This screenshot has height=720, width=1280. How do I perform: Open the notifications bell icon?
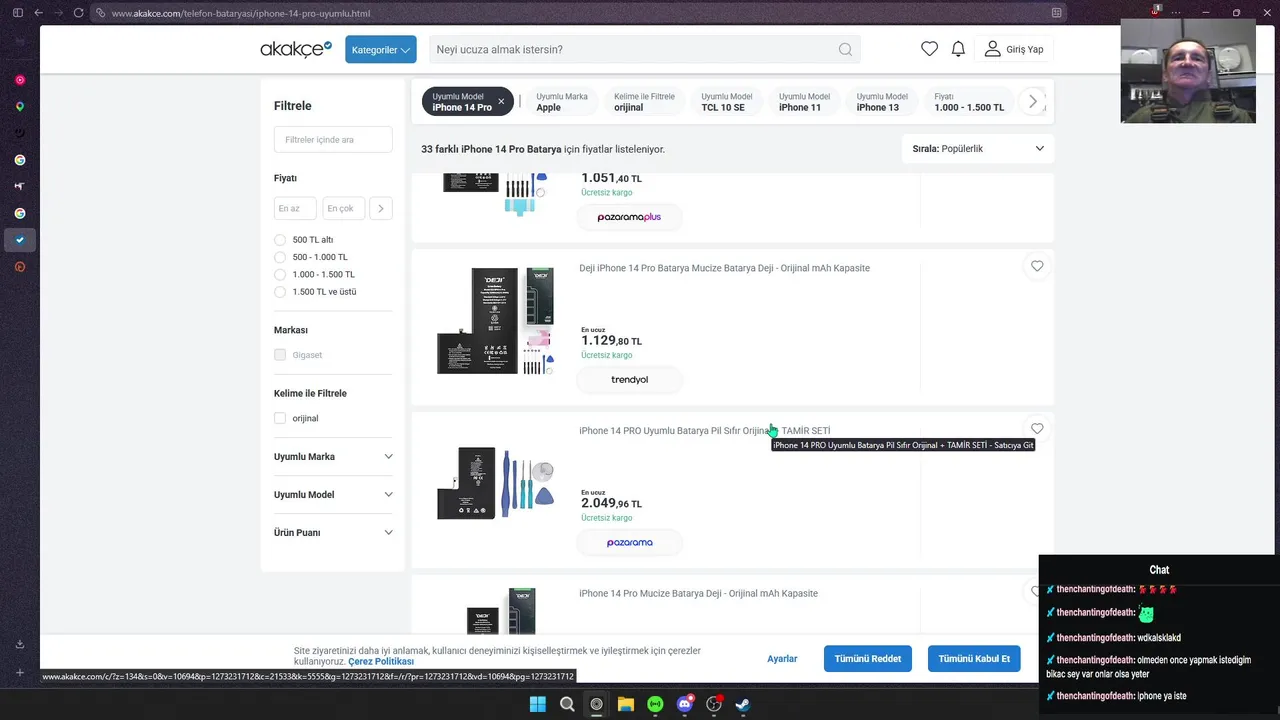click(958, 49)
